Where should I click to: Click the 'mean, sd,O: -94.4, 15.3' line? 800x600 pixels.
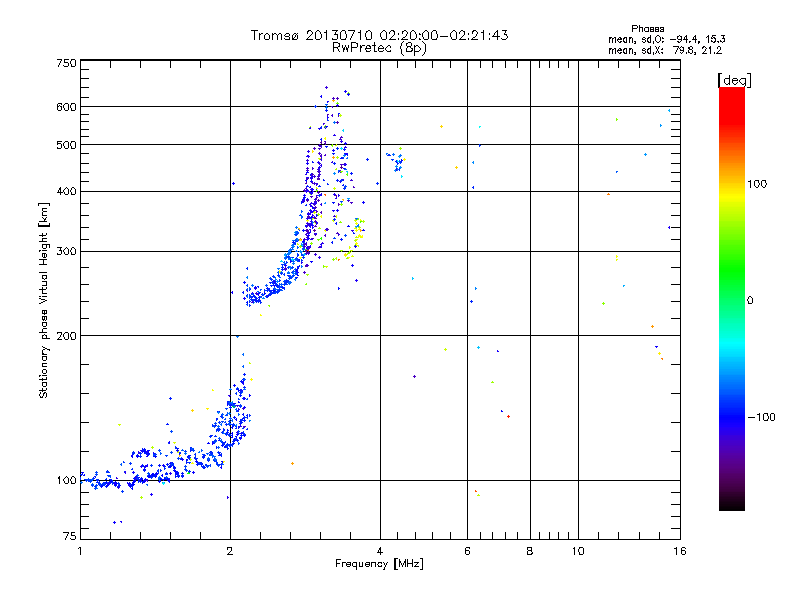pyautogui.click(x=667, y=39)
